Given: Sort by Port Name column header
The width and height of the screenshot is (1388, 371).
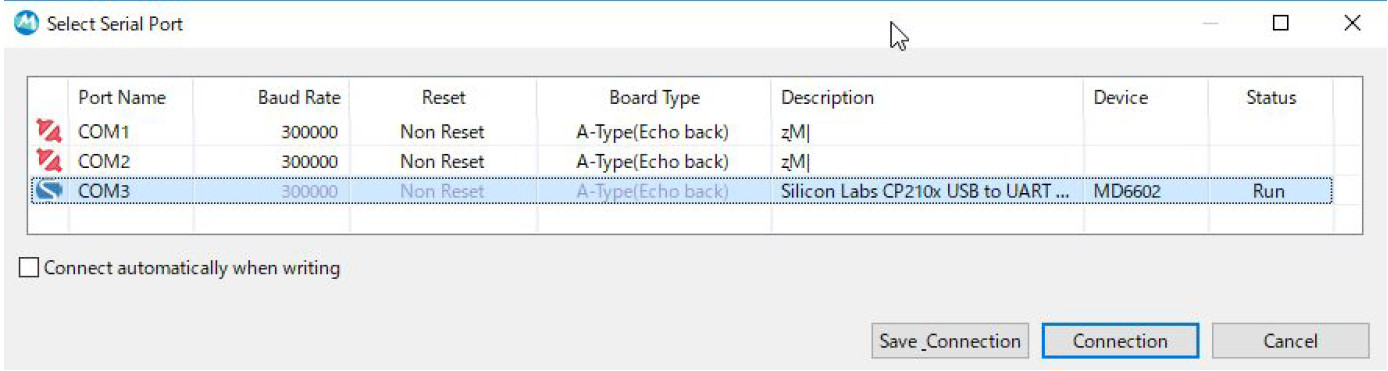Looking at the screenshot, I should (130, 97).
